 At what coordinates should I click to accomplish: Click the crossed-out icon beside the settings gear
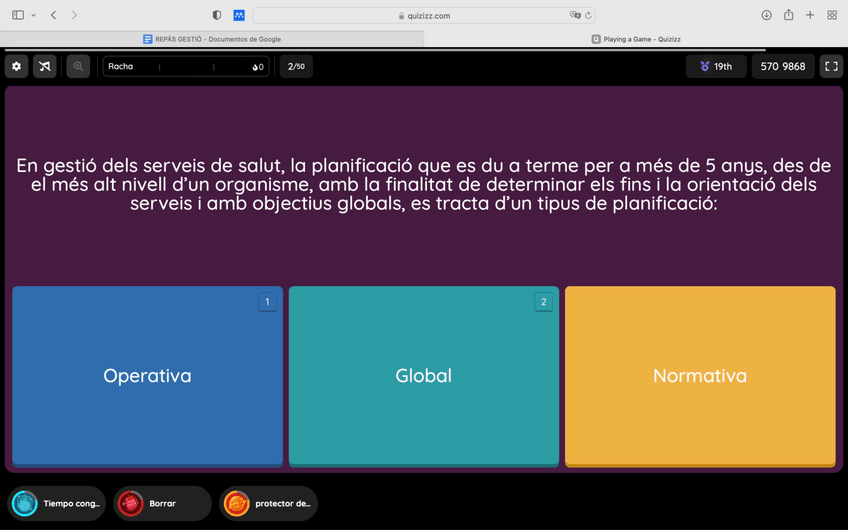pos(45,67)
